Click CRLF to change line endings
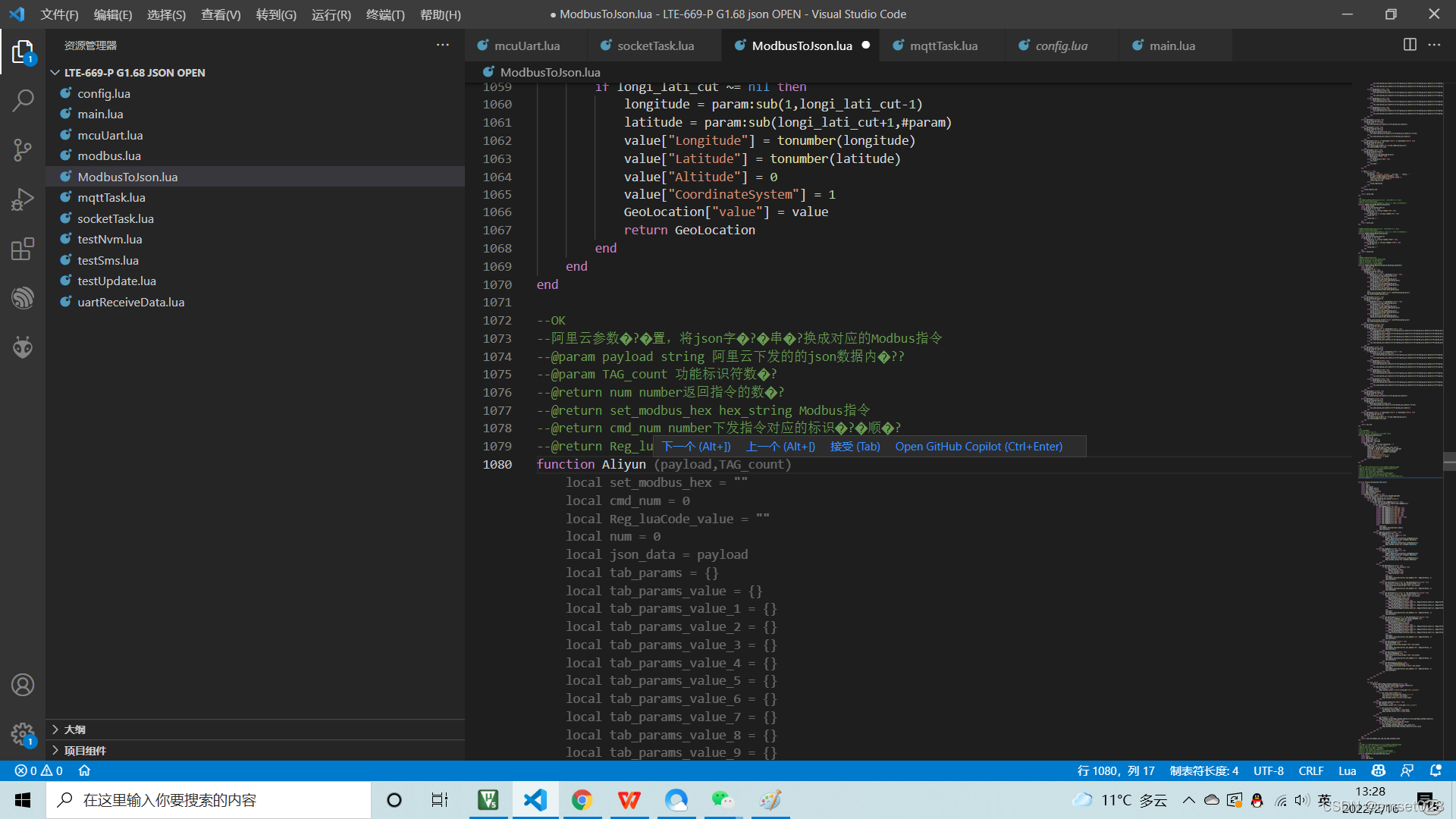The height and width of the screenshot is (819, 1456). pyautogui.click(x=1311, y=770)
